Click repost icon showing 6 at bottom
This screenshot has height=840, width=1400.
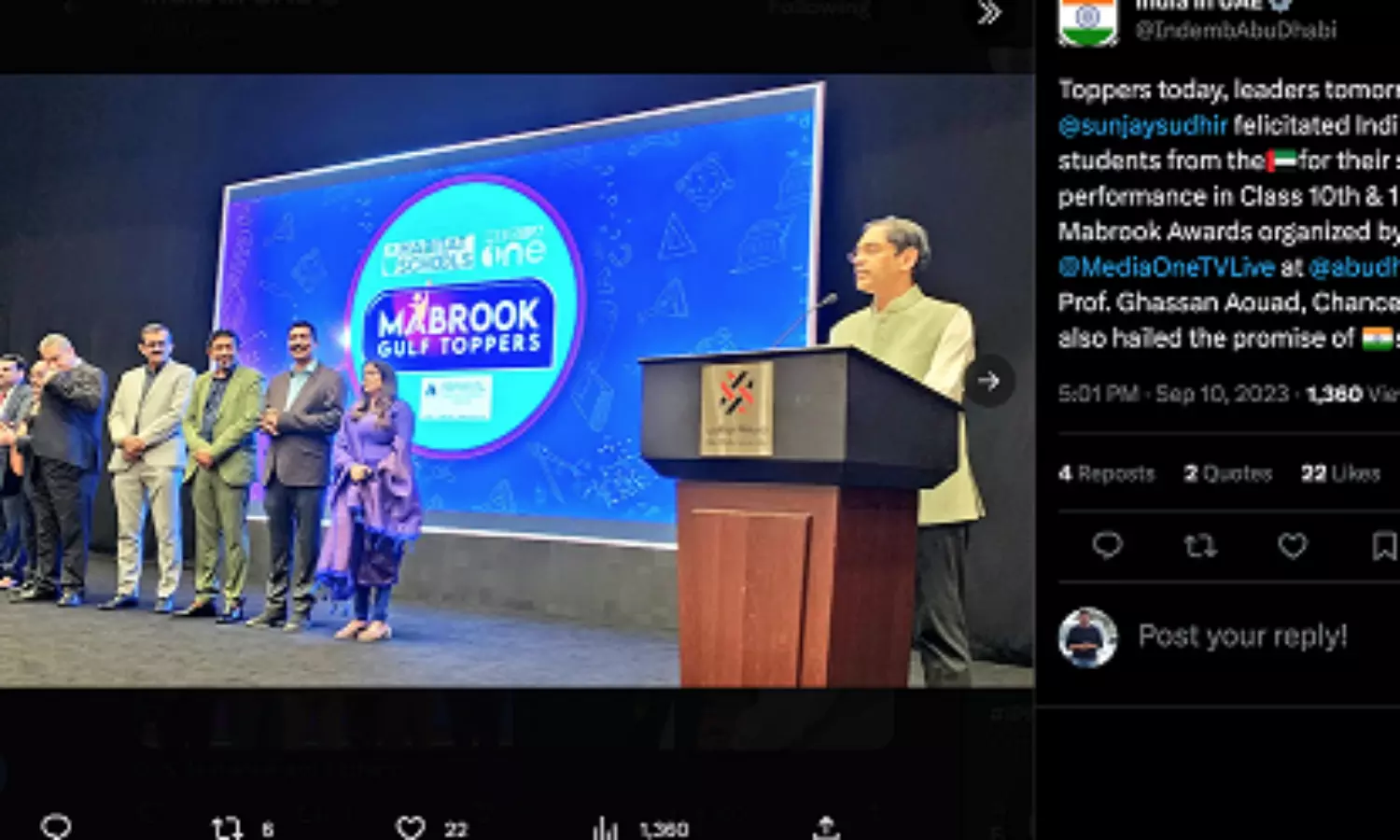coord(242,828)
